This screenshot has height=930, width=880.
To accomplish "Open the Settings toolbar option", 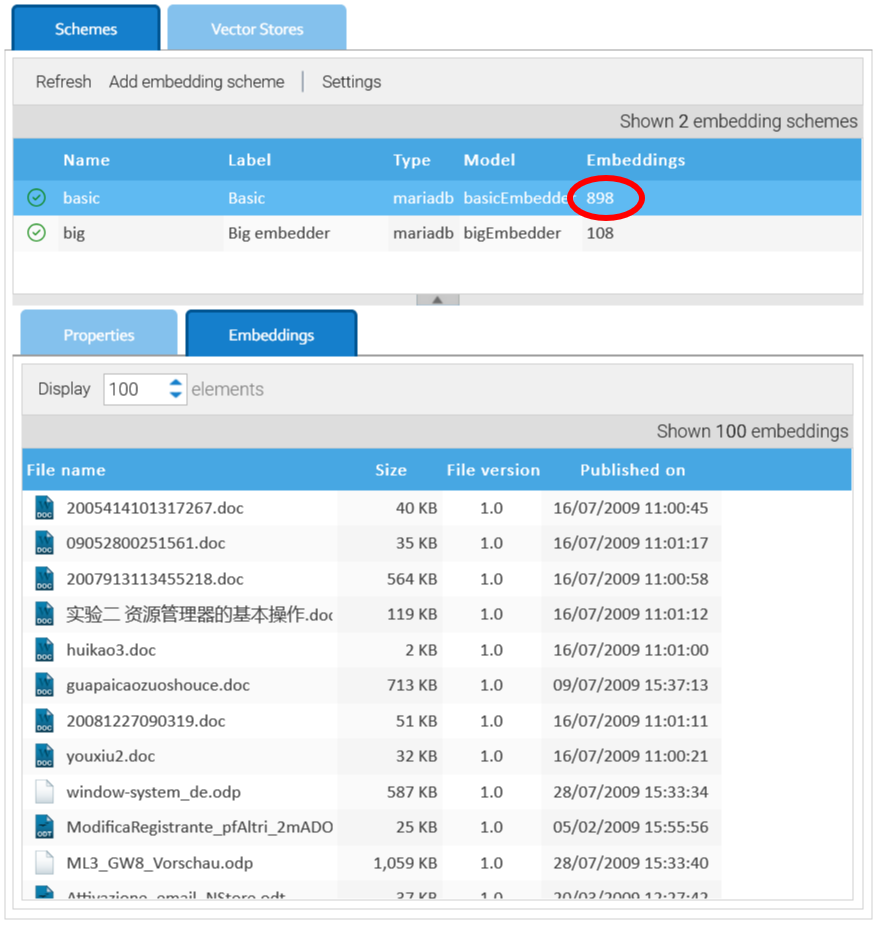I will point(351,82).
